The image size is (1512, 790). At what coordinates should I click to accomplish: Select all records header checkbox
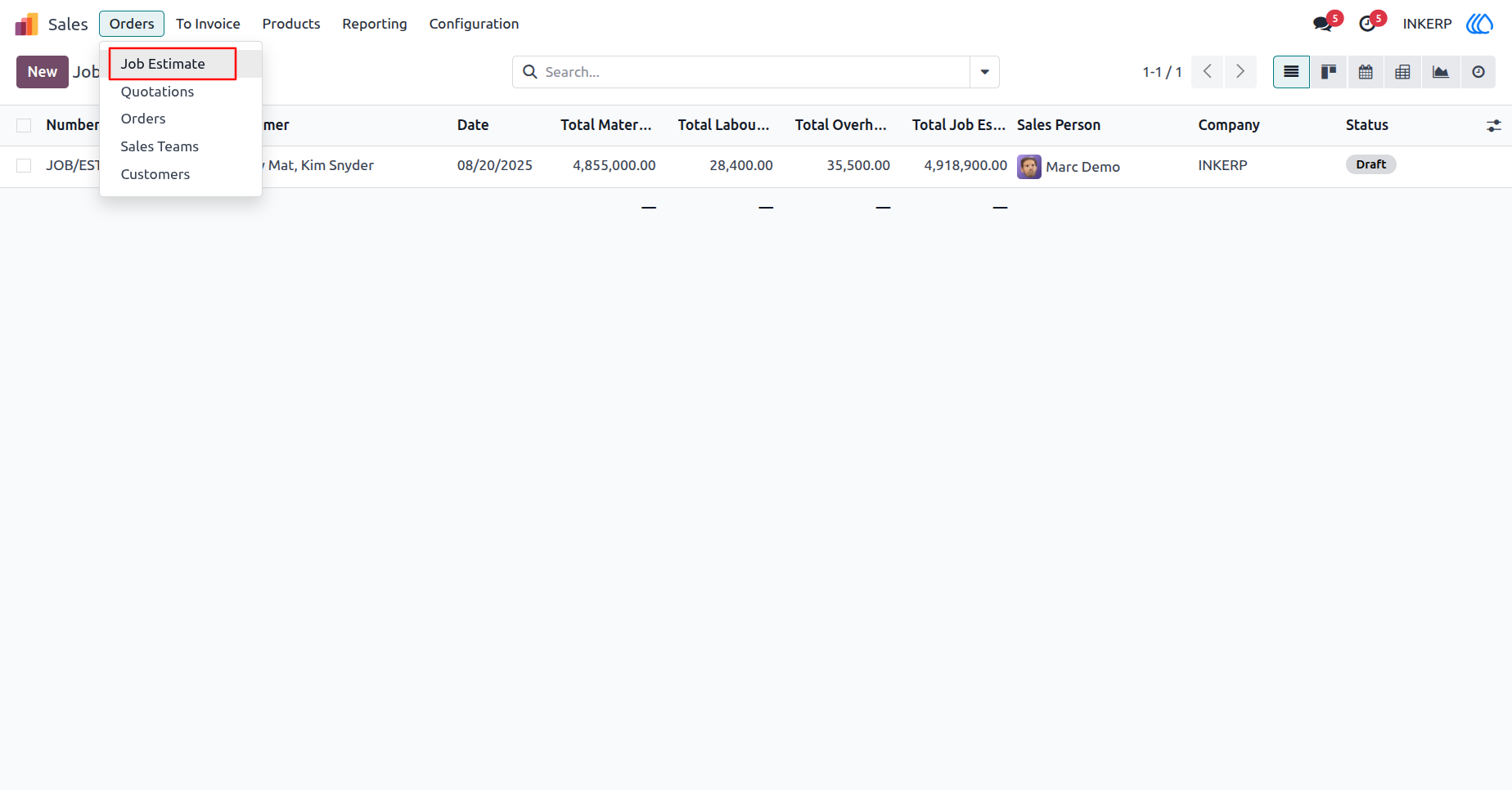24,125
